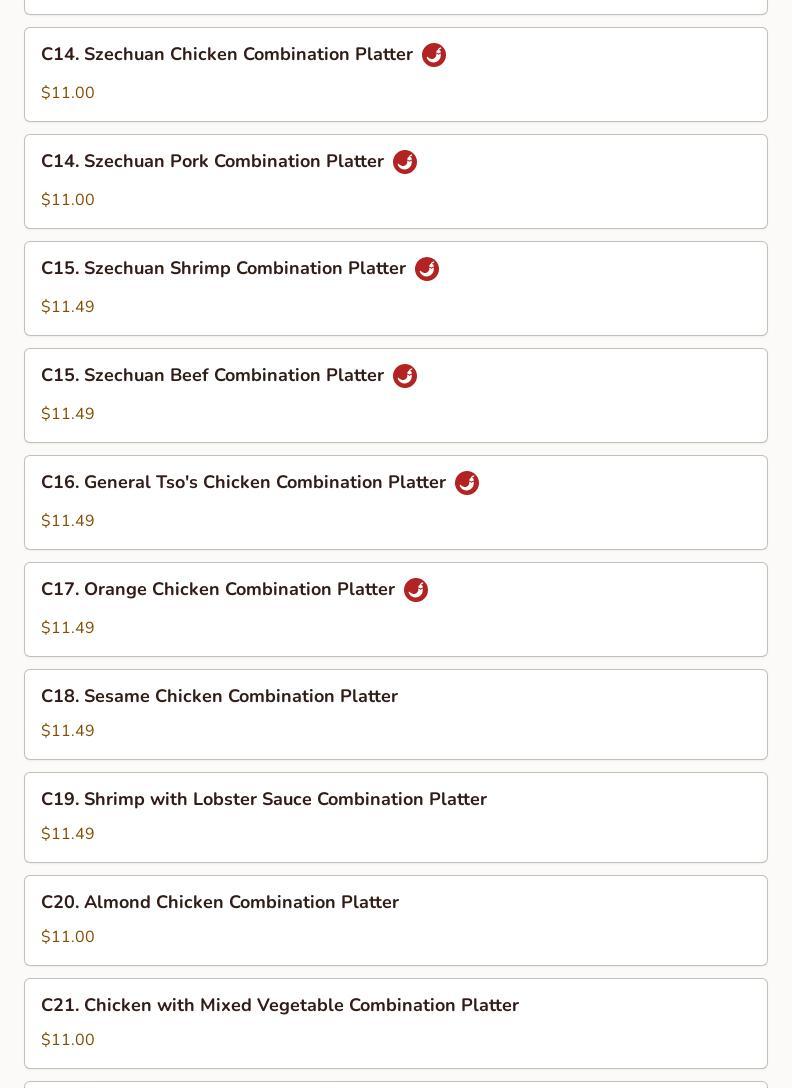Viewport: 792px width, 1088px height.
Task: Click the $11.49 price under Sesame Chicken
Action: (x=68, y=731)
